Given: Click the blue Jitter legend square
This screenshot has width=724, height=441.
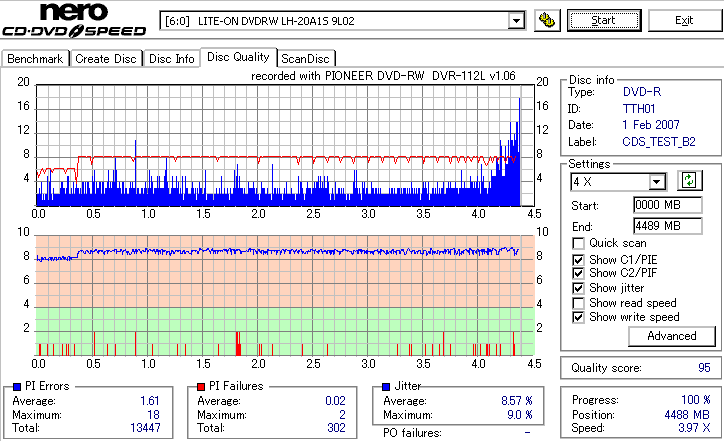Looking at the screenshot, I should (386, 387).
